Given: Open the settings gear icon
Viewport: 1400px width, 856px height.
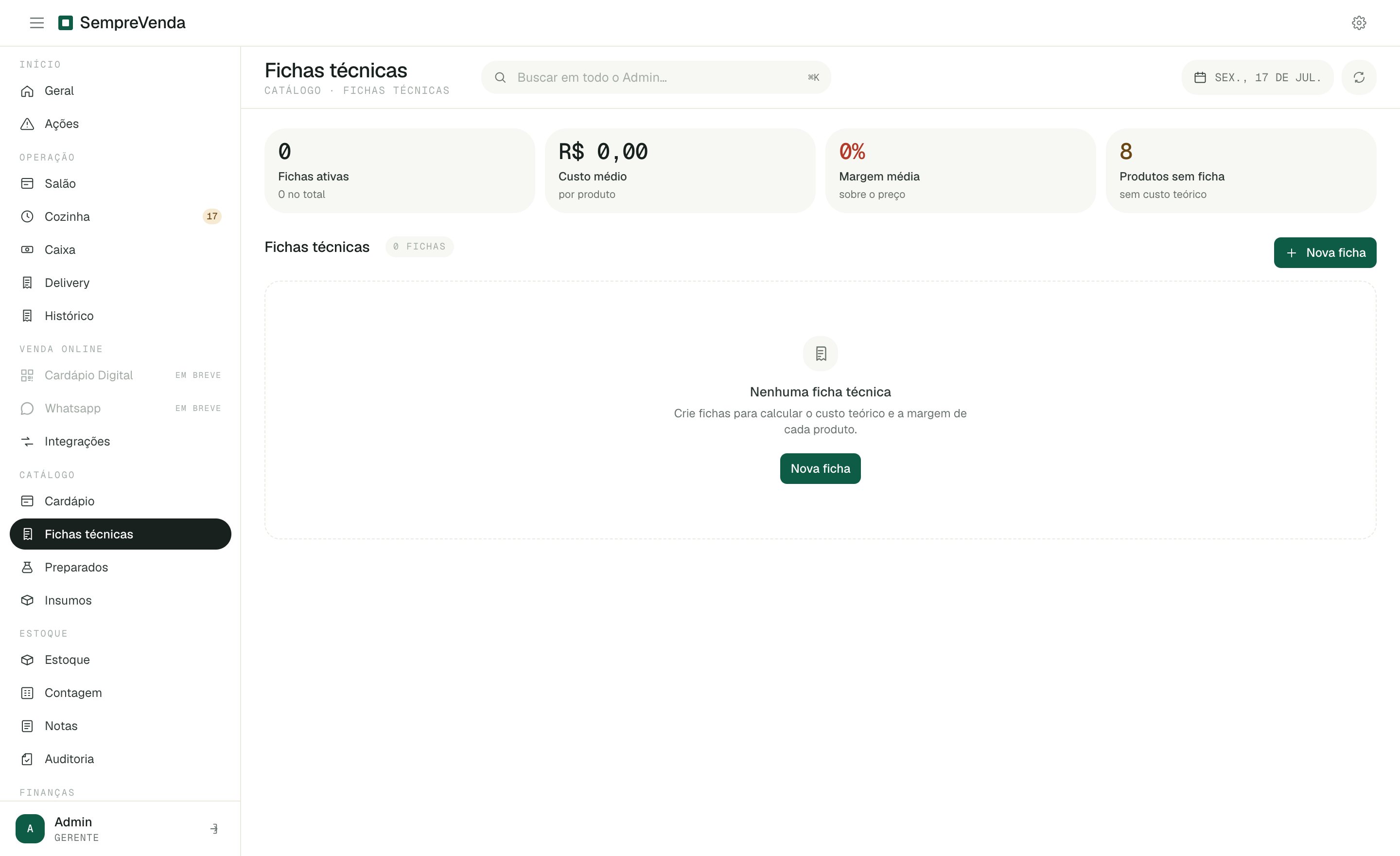Looking at the screenshot, I should coord(1359,23).
